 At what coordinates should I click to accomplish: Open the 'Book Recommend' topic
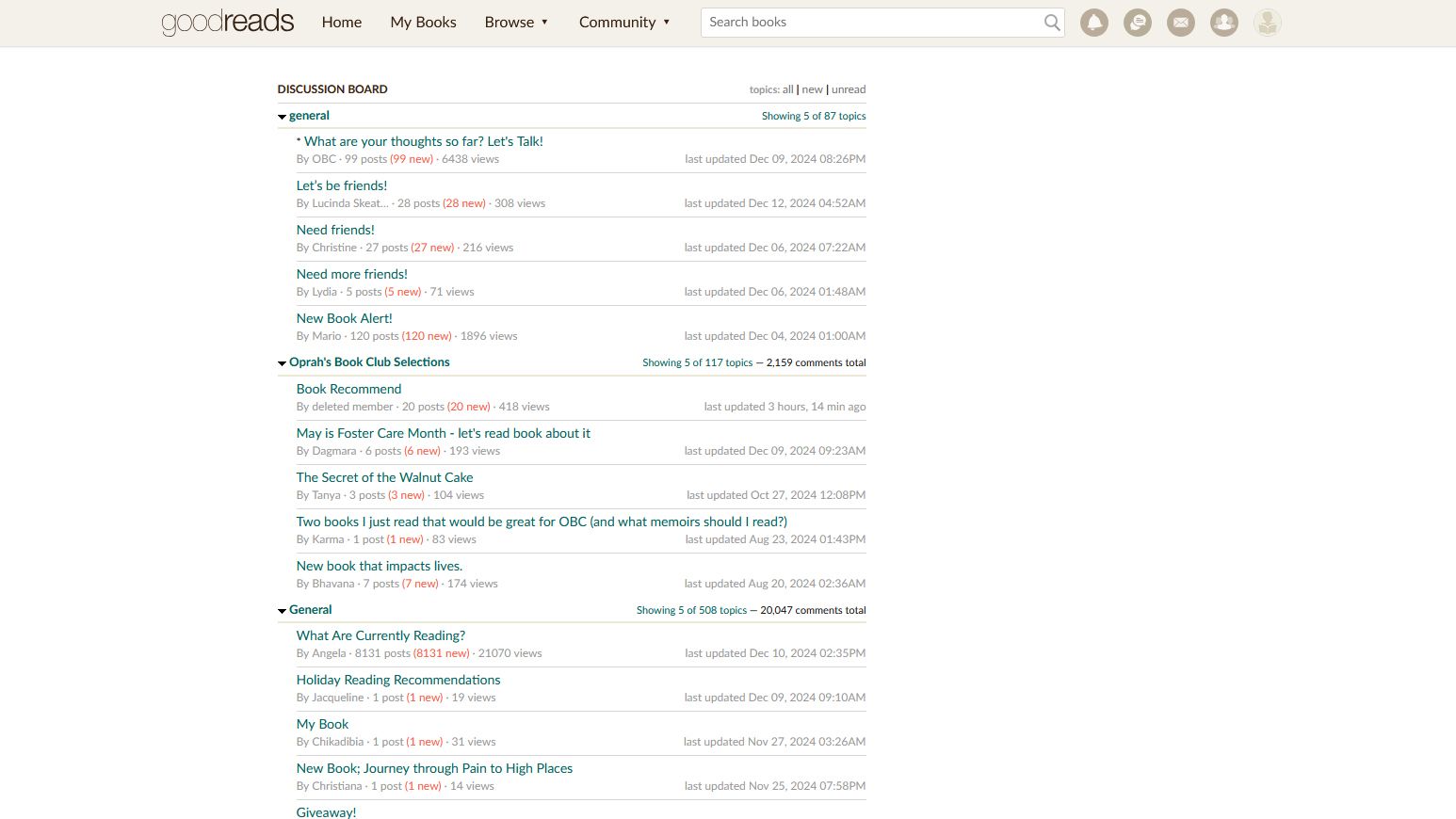pyautogui.click(x=348, y=389)
